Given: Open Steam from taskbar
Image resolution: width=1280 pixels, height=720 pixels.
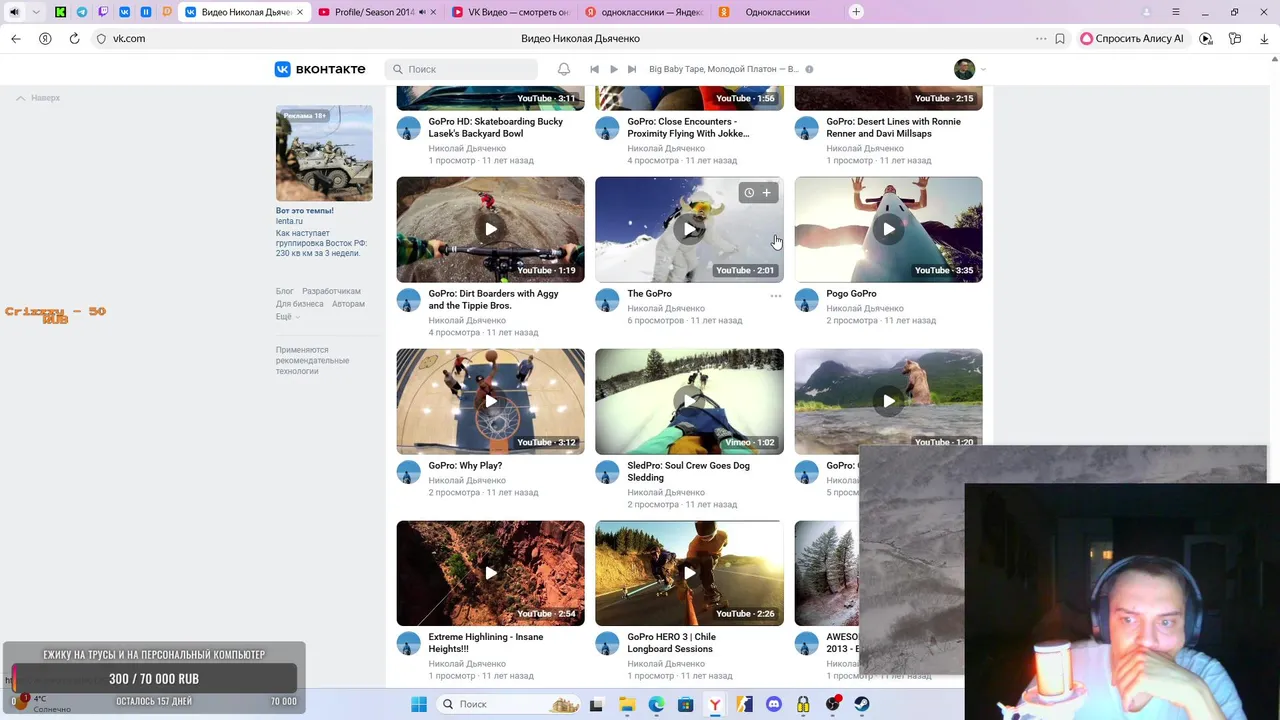Looking at the screenshot, I should [862, 704].
